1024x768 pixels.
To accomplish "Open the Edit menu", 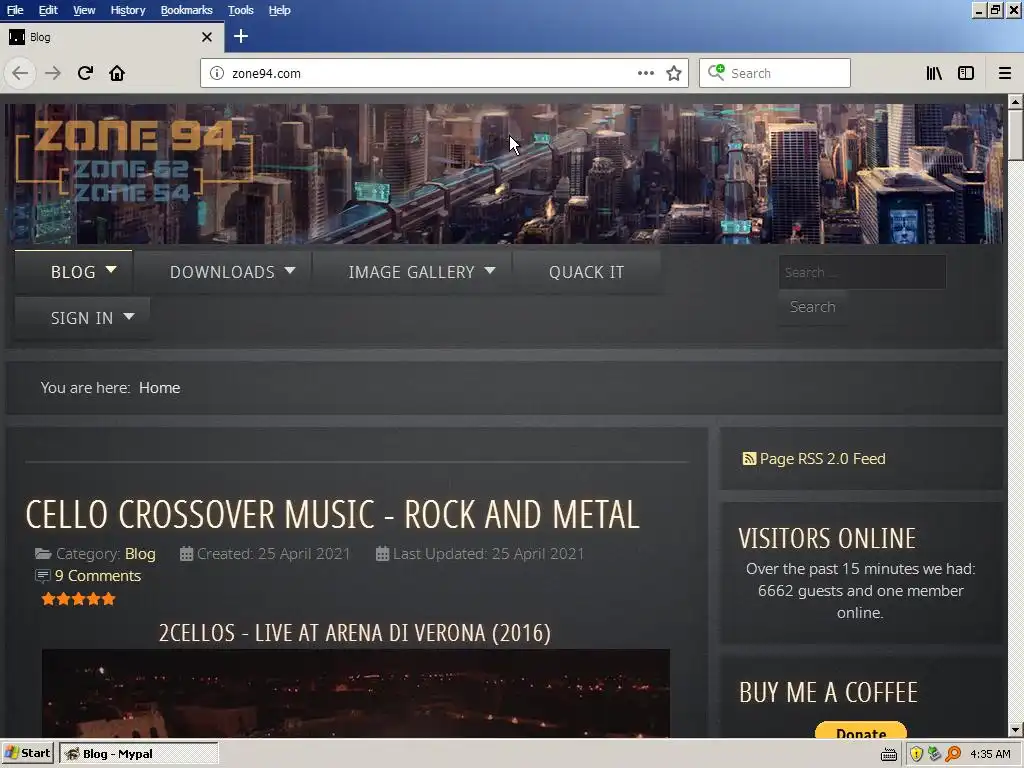I will (x=48, y=10).
